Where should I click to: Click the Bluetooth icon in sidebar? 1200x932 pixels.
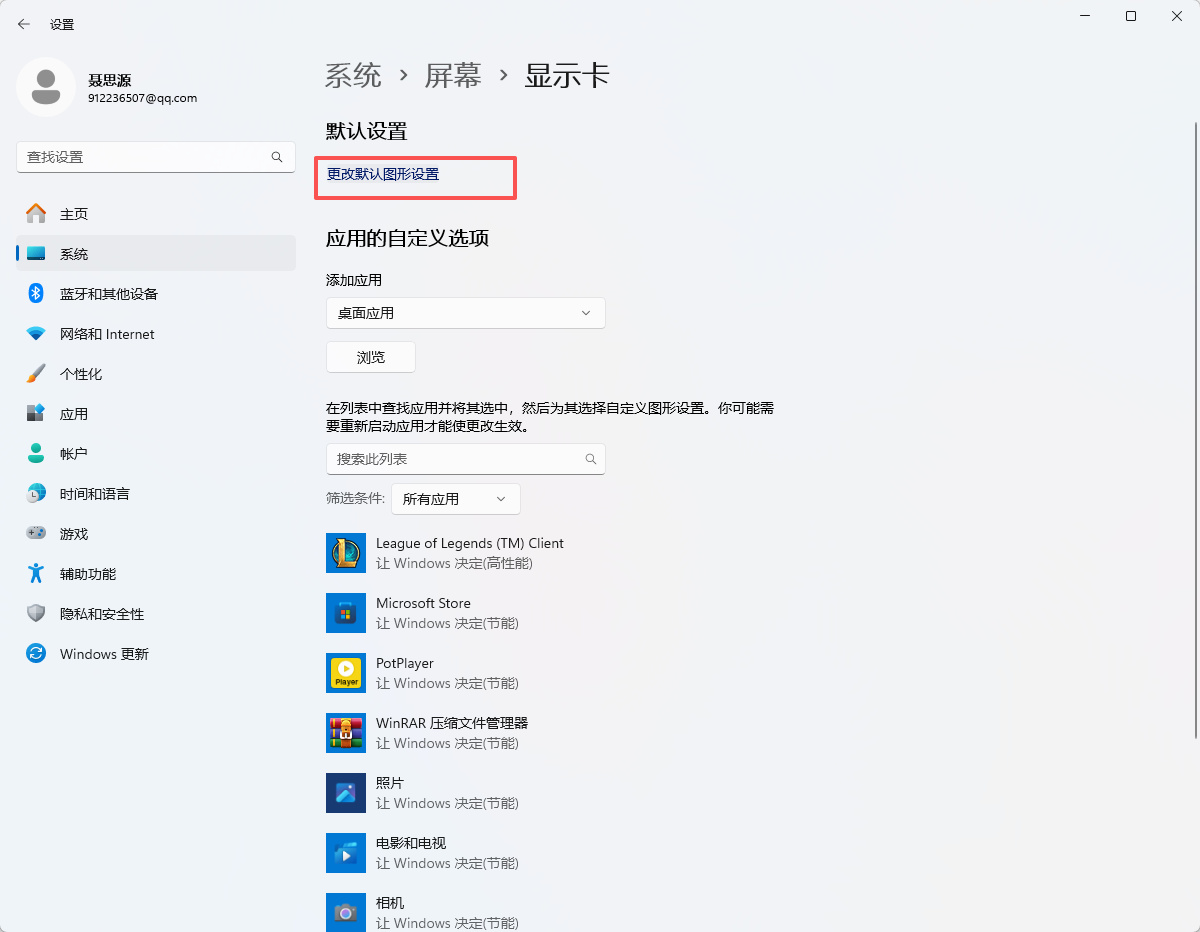pos(36,293)
